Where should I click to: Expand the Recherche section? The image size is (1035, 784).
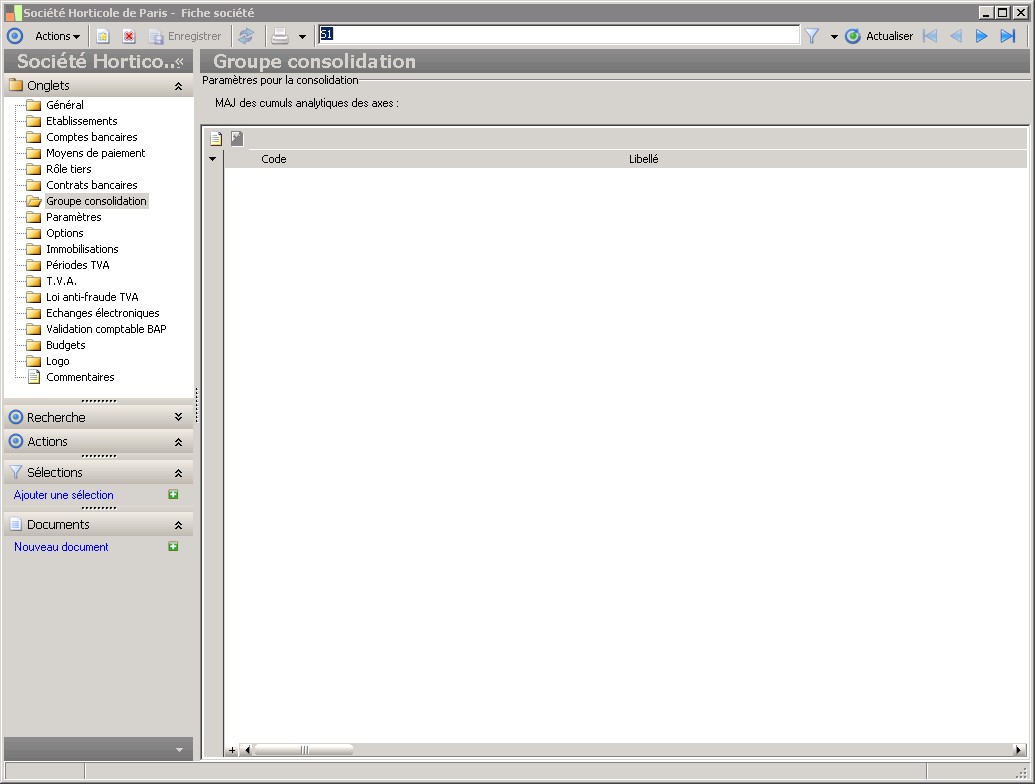coord(178,417)
